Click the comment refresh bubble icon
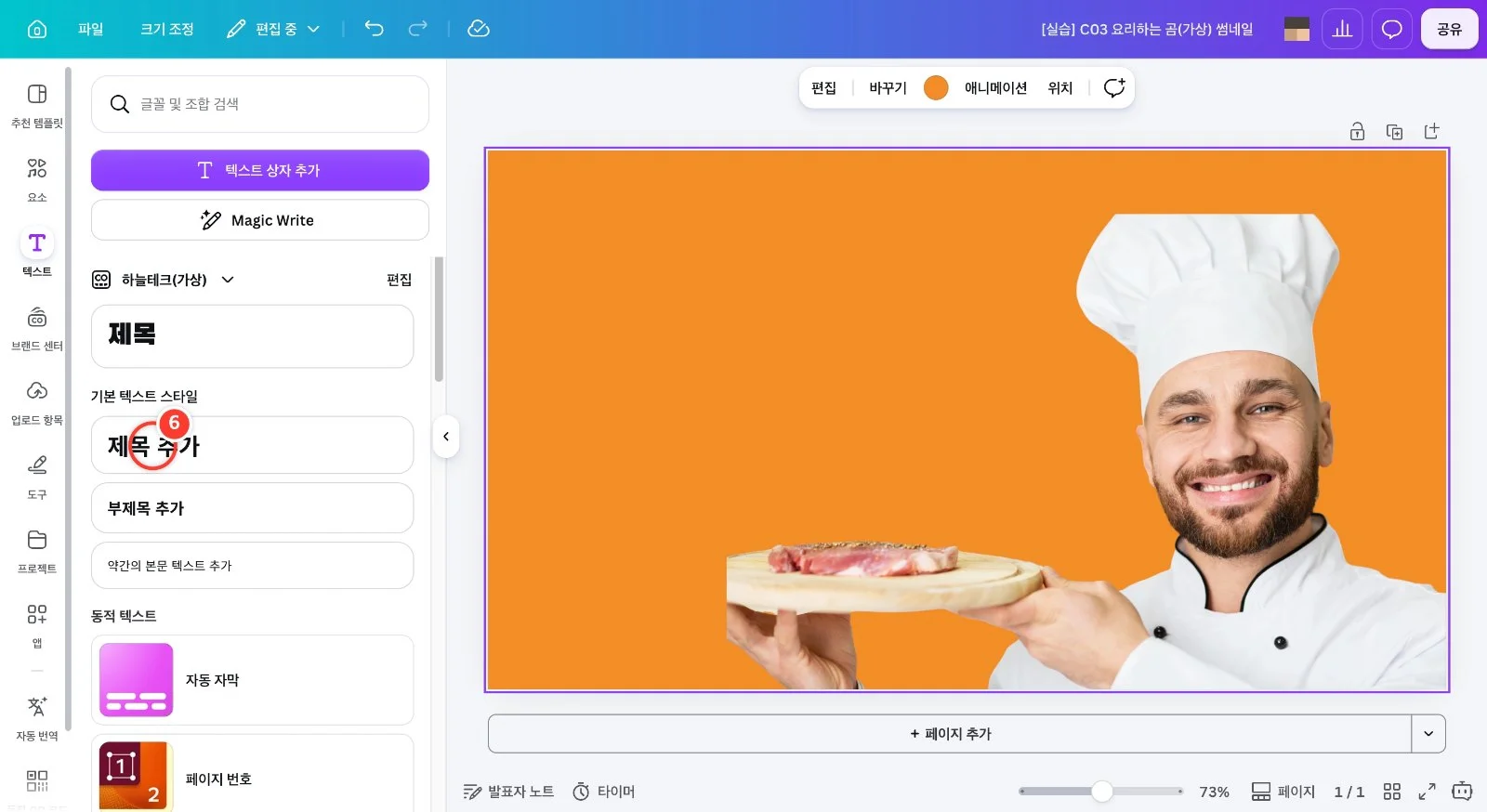Screen dimensions: 1487x812 pyautogui.click(x=1113, y=88)
